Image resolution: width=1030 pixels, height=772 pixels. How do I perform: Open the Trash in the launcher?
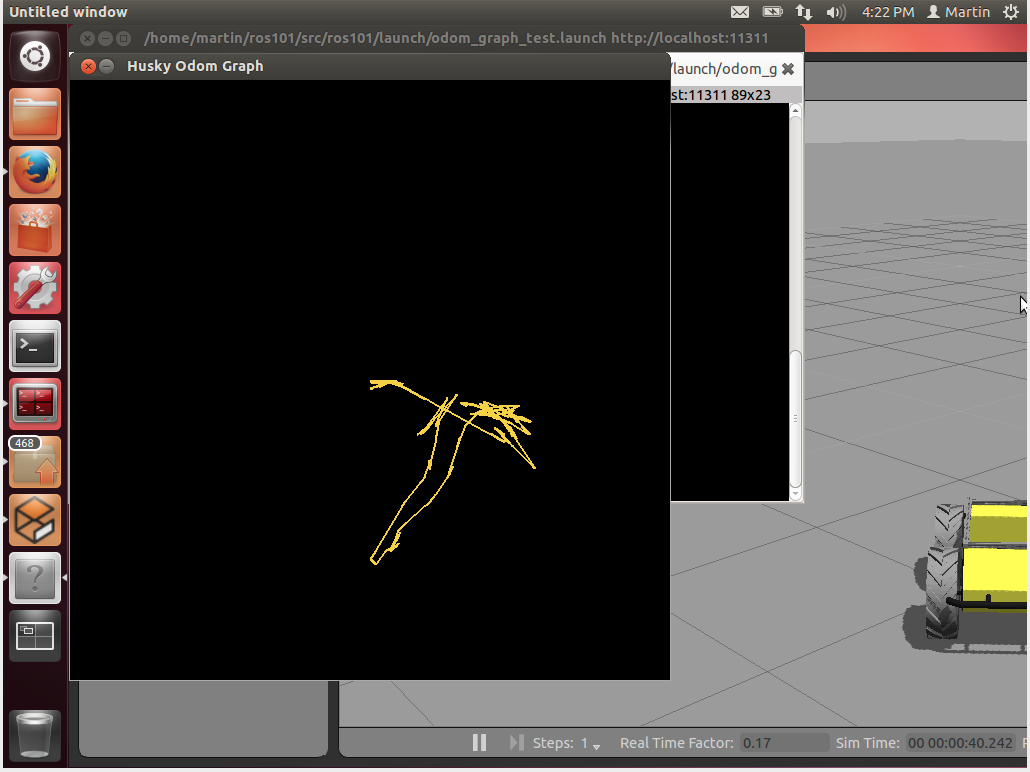[x=35, y=735]
